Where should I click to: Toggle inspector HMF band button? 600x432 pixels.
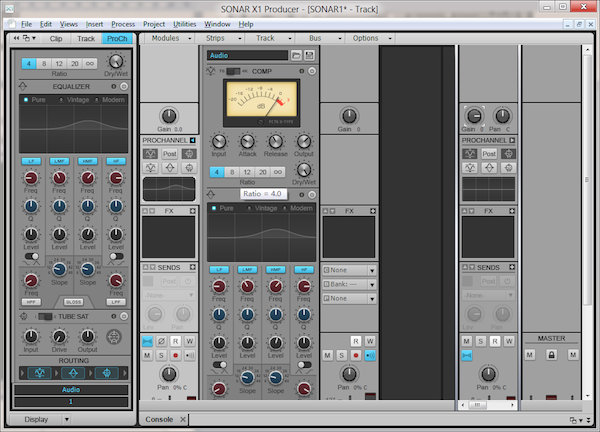click(x=88, y=161)
